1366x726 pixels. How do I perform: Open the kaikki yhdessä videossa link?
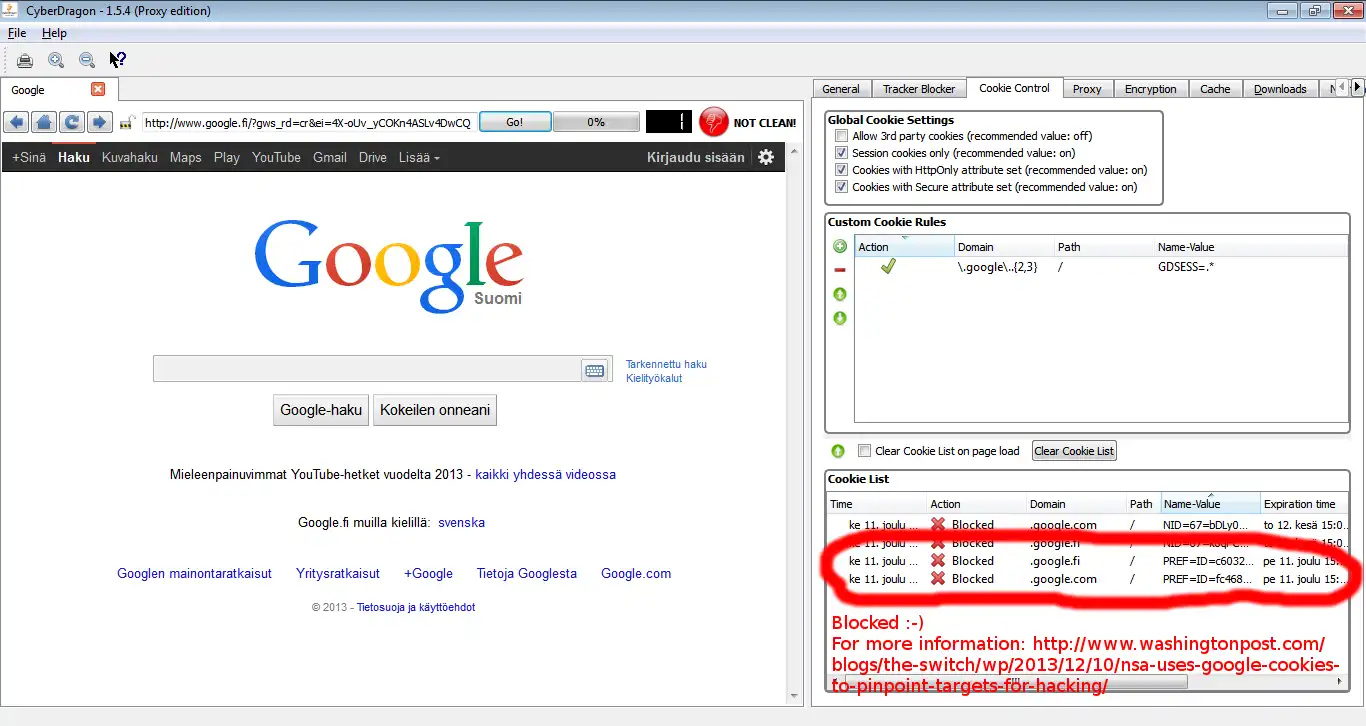click(x=546, y=474)
